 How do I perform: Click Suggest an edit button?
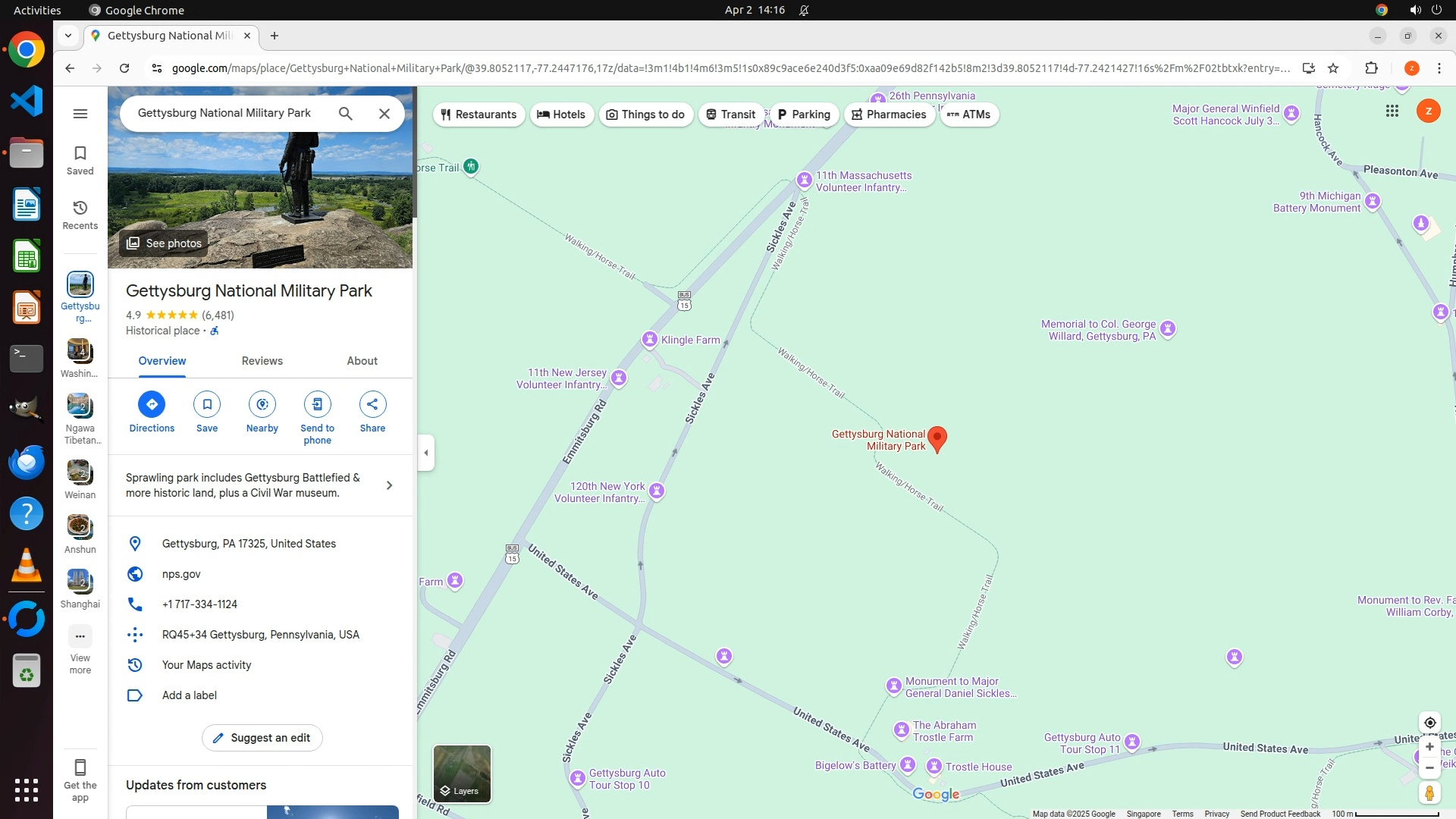pos(262,738)
